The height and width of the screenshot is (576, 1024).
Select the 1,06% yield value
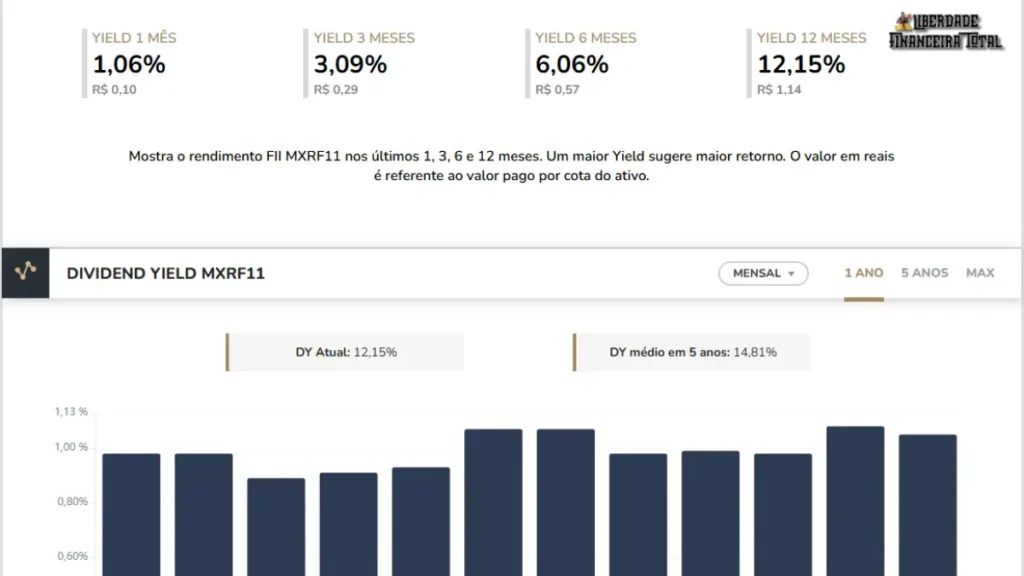[x=129, y=65]
